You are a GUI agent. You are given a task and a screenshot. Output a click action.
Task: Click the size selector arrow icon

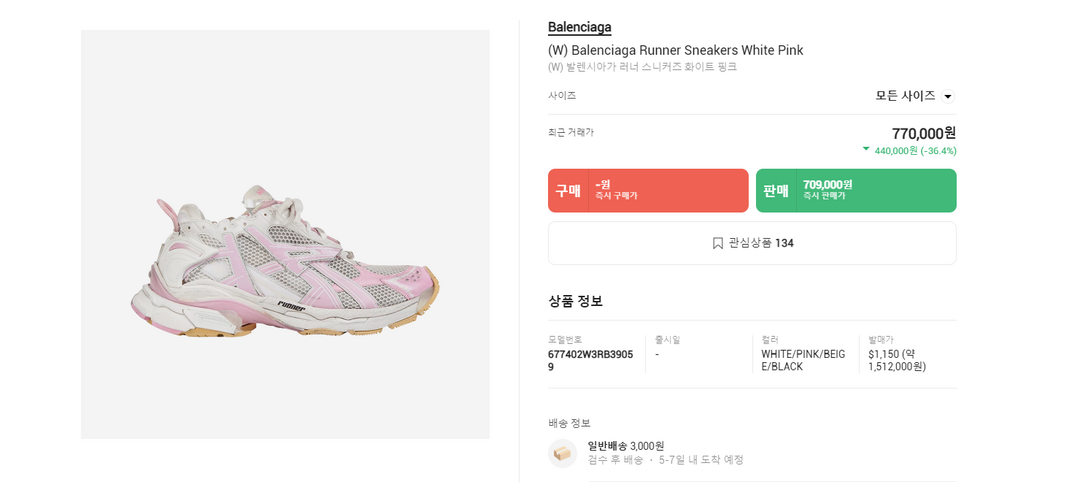pos(948,97)
